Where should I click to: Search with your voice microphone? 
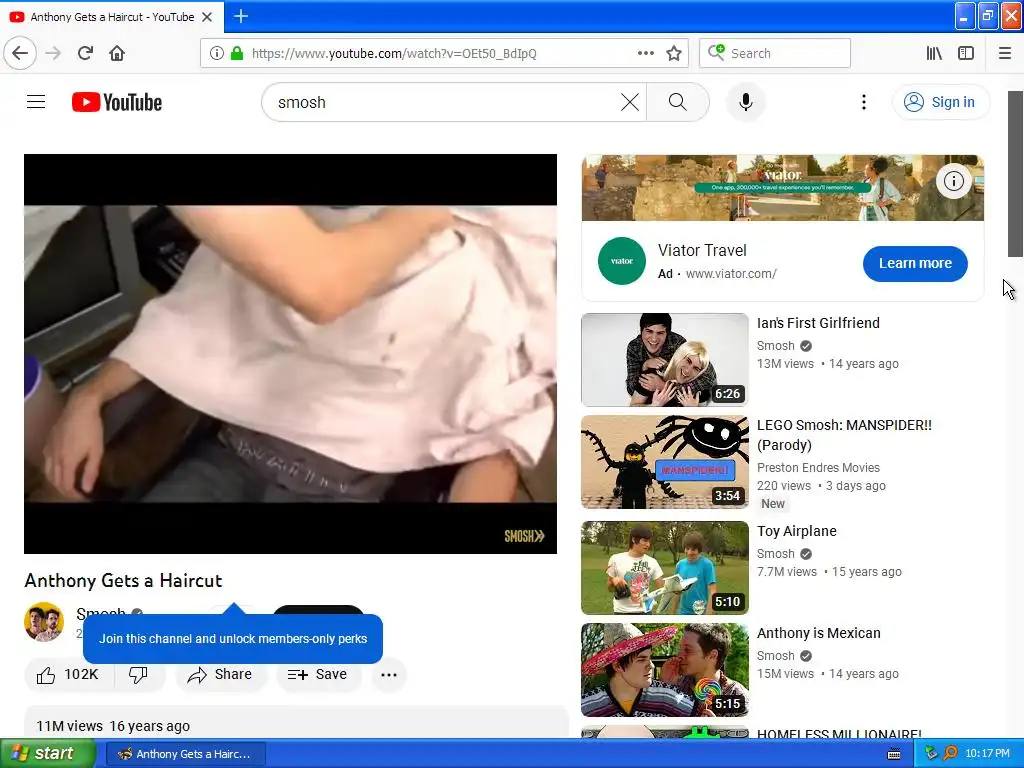coord(746,102)
